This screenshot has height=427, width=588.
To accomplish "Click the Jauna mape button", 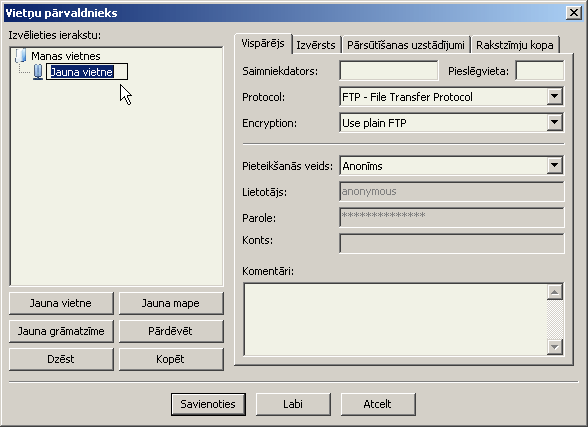I will (x=171, y=303).
